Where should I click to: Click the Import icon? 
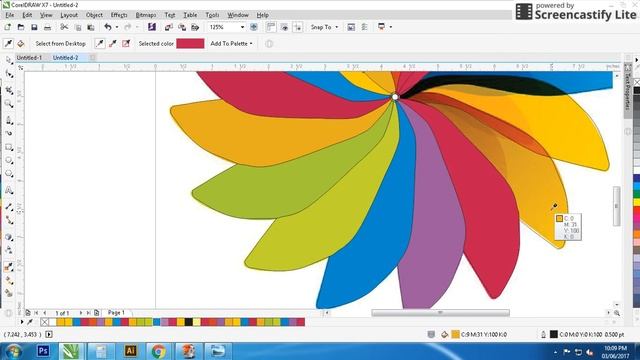point(169,27)
